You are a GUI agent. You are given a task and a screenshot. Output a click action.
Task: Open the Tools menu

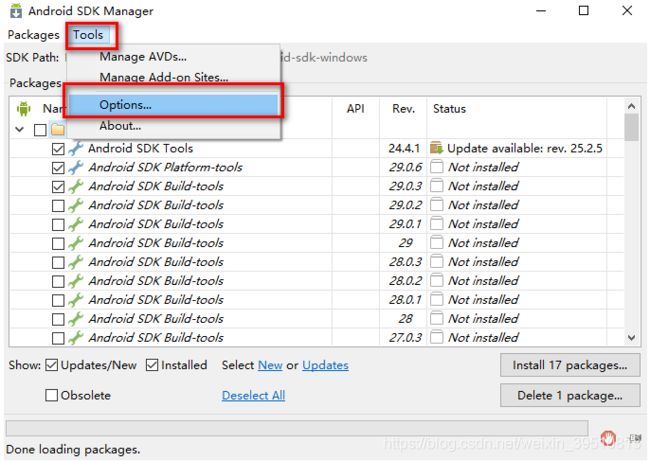[x=89, y=35]
